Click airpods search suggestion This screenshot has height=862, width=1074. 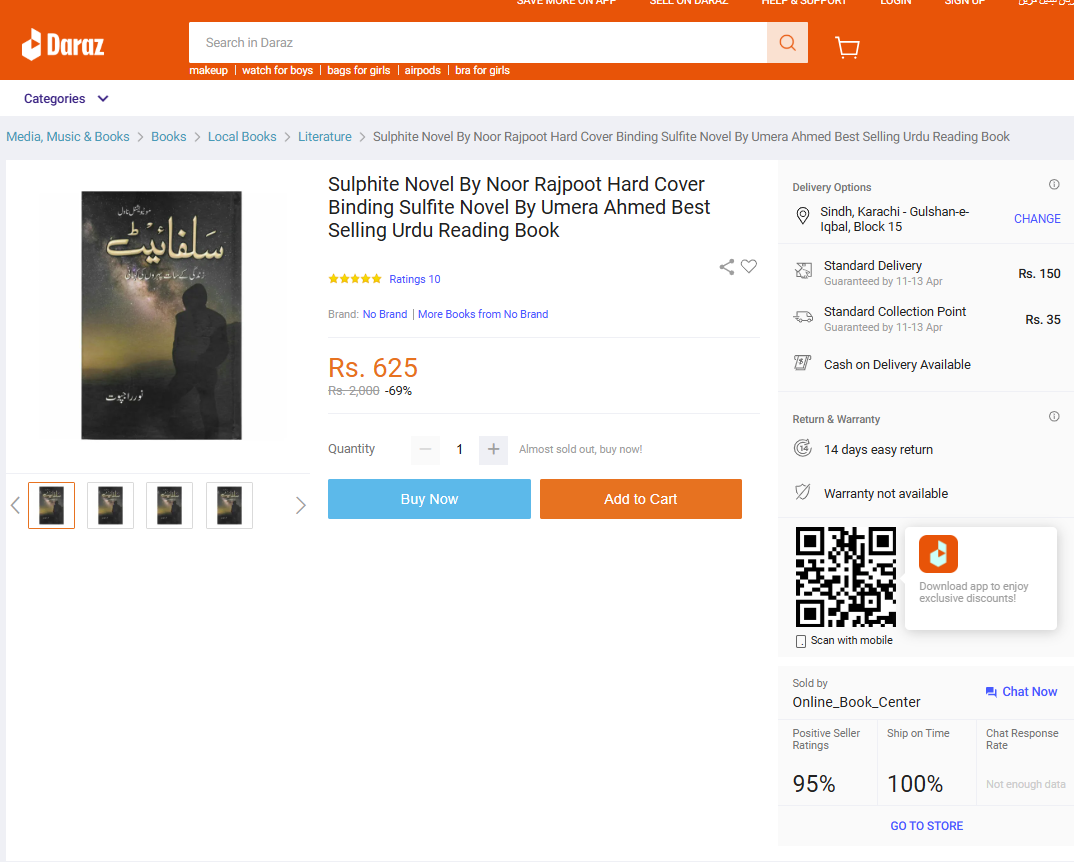click(423, 71)
